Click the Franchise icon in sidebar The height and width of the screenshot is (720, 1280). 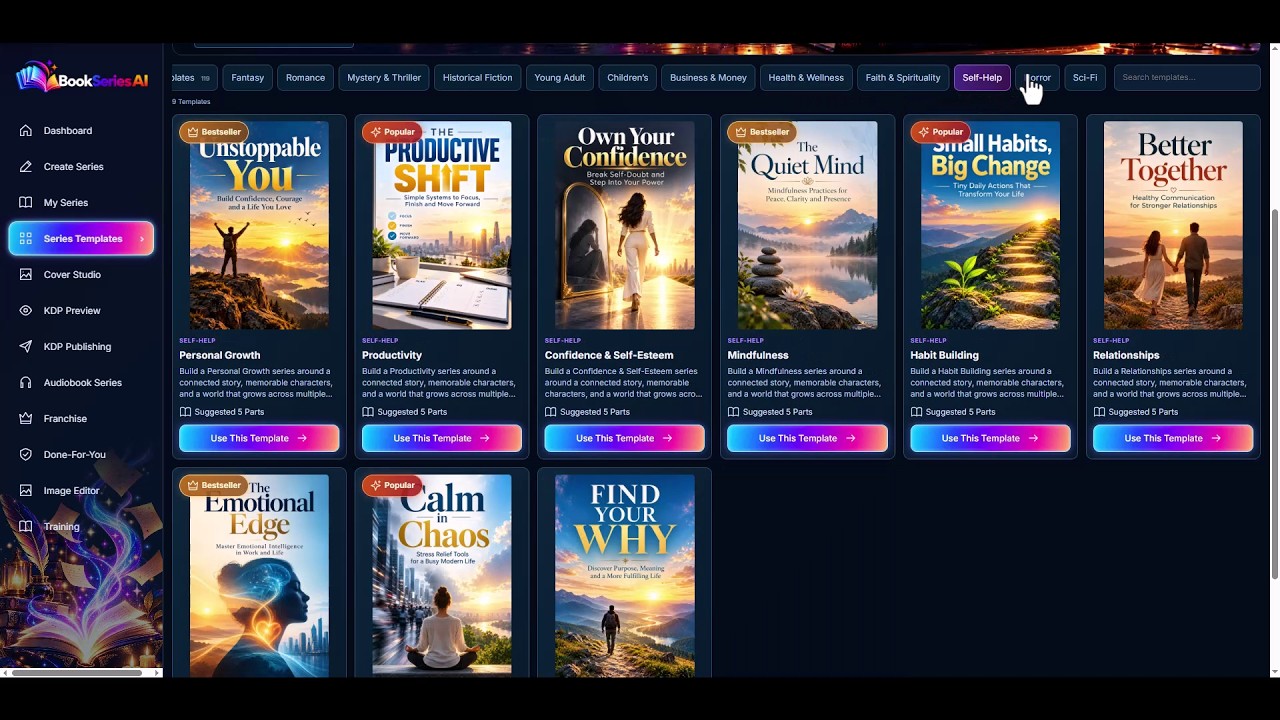pos(26,419)
